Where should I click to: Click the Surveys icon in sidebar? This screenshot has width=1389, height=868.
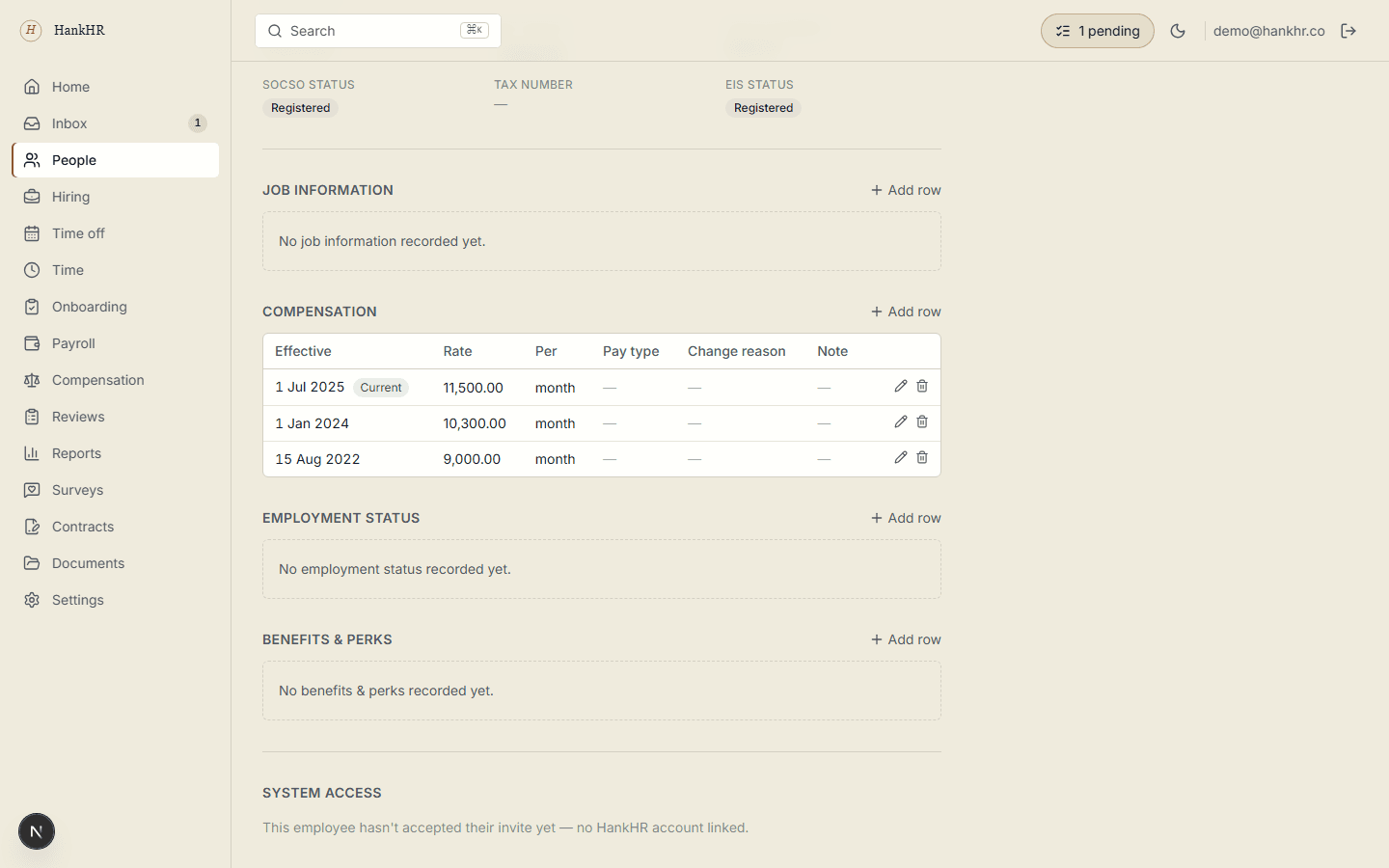click(x=32, y=490)
